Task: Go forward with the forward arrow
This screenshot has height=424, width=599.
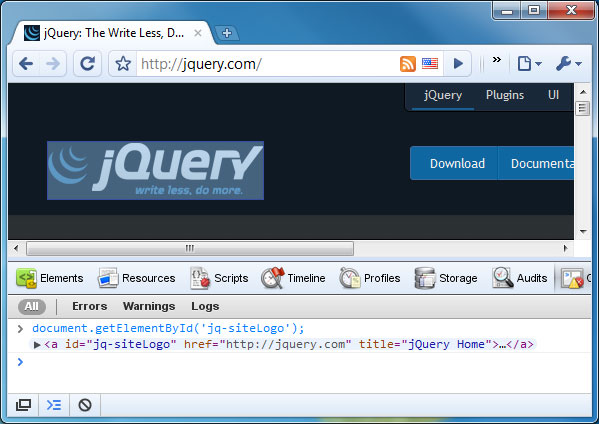Action: (x=53, y=63)
